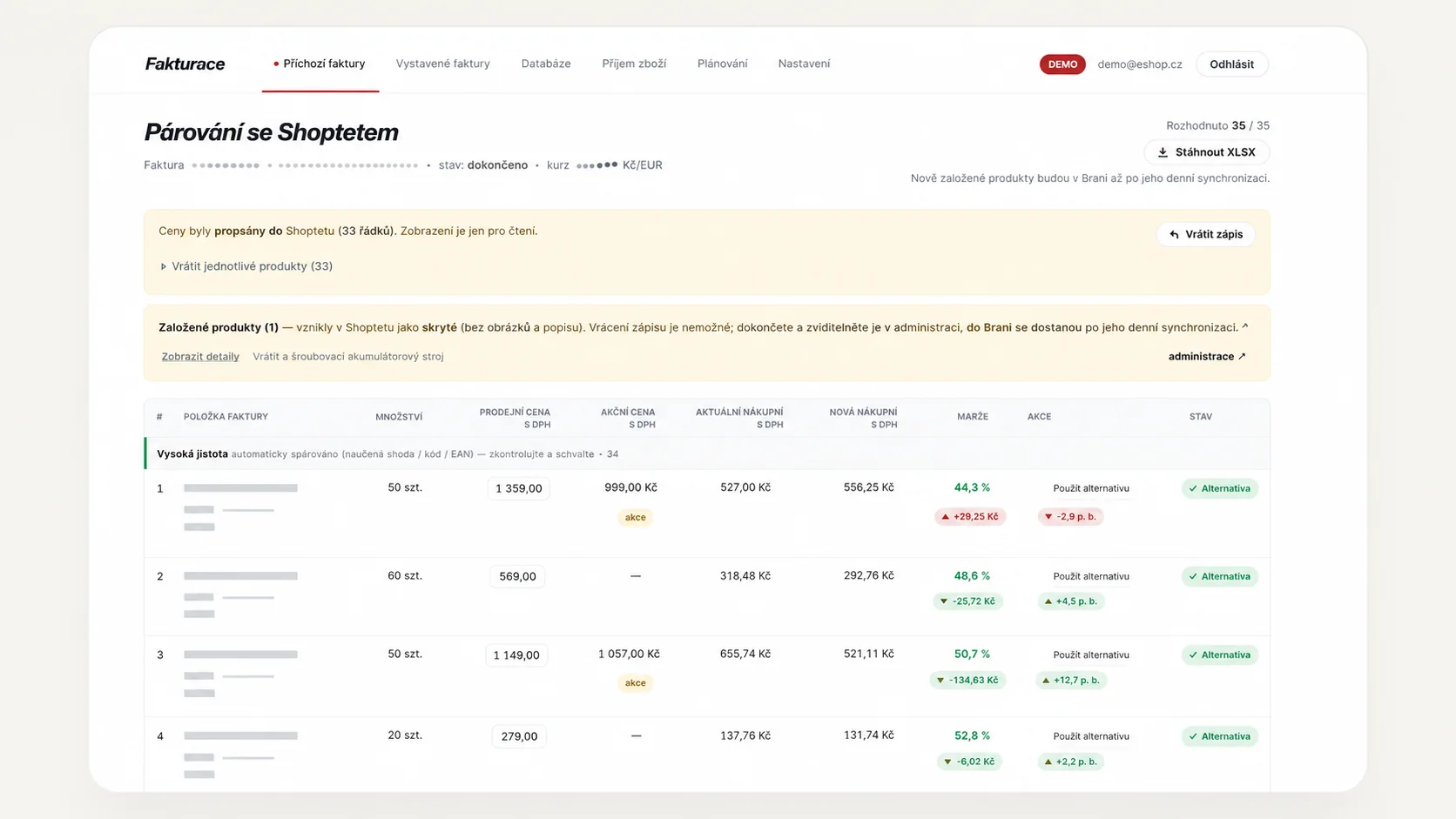Click the Akční cena s DPH header
The width and height of the screenshot is (1456, 819).
coord(628,418)
